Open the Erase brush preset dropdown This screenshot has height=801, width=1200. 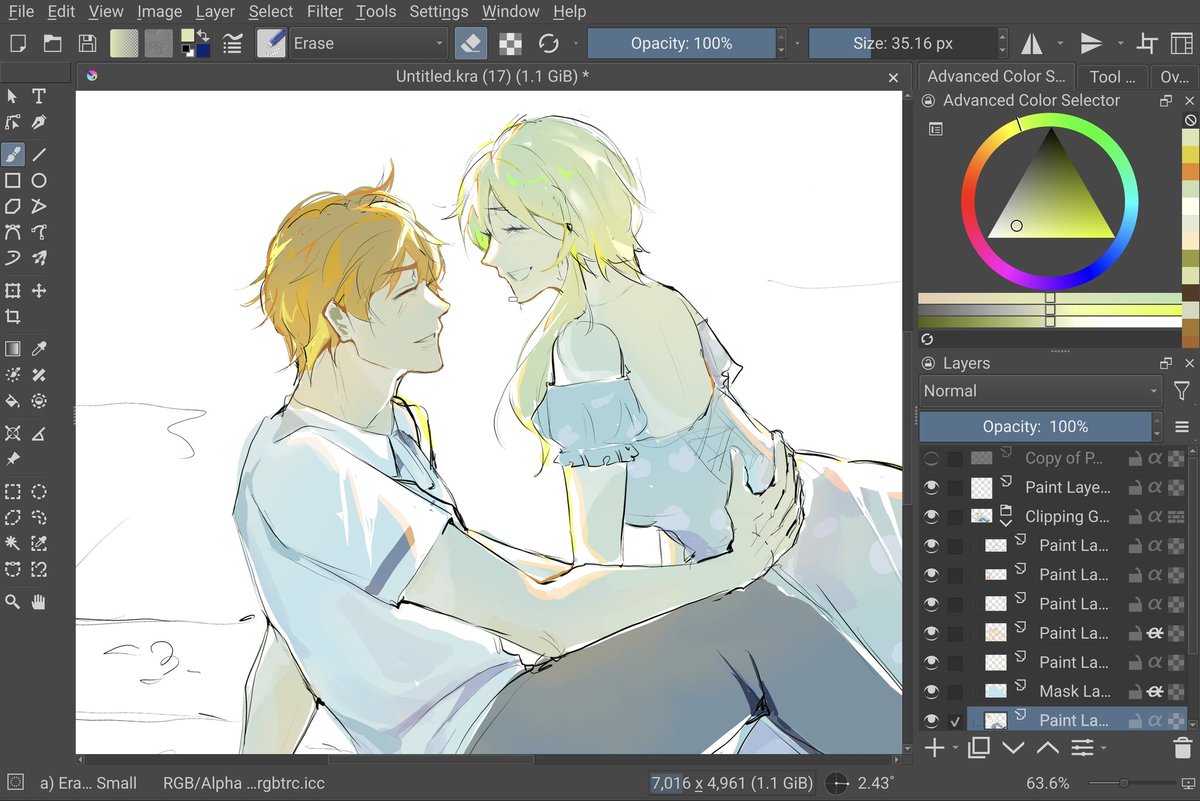(437, 43)
